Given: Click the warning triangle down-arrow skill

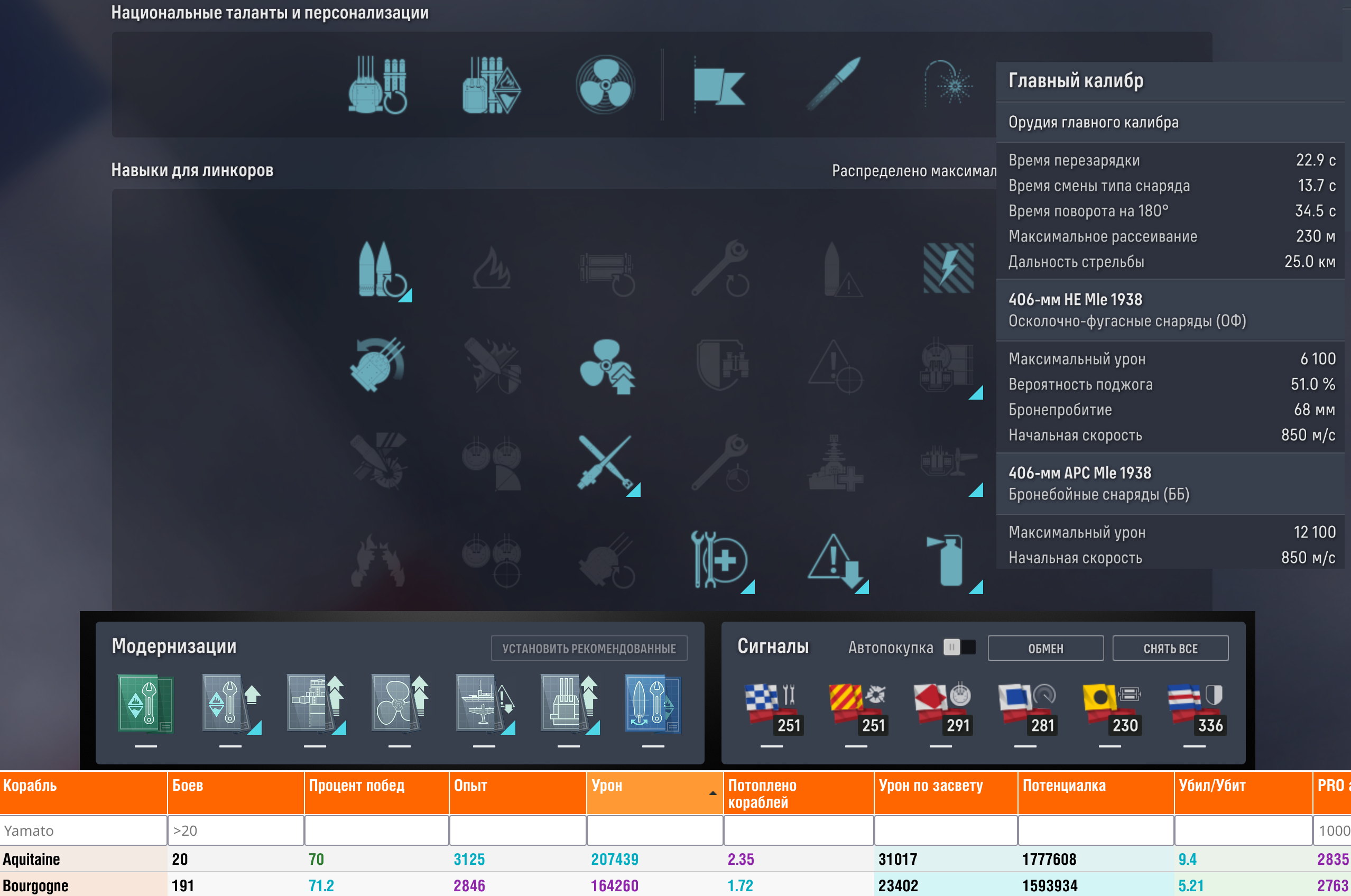Looking at the screenshot, I should [835, 559].
